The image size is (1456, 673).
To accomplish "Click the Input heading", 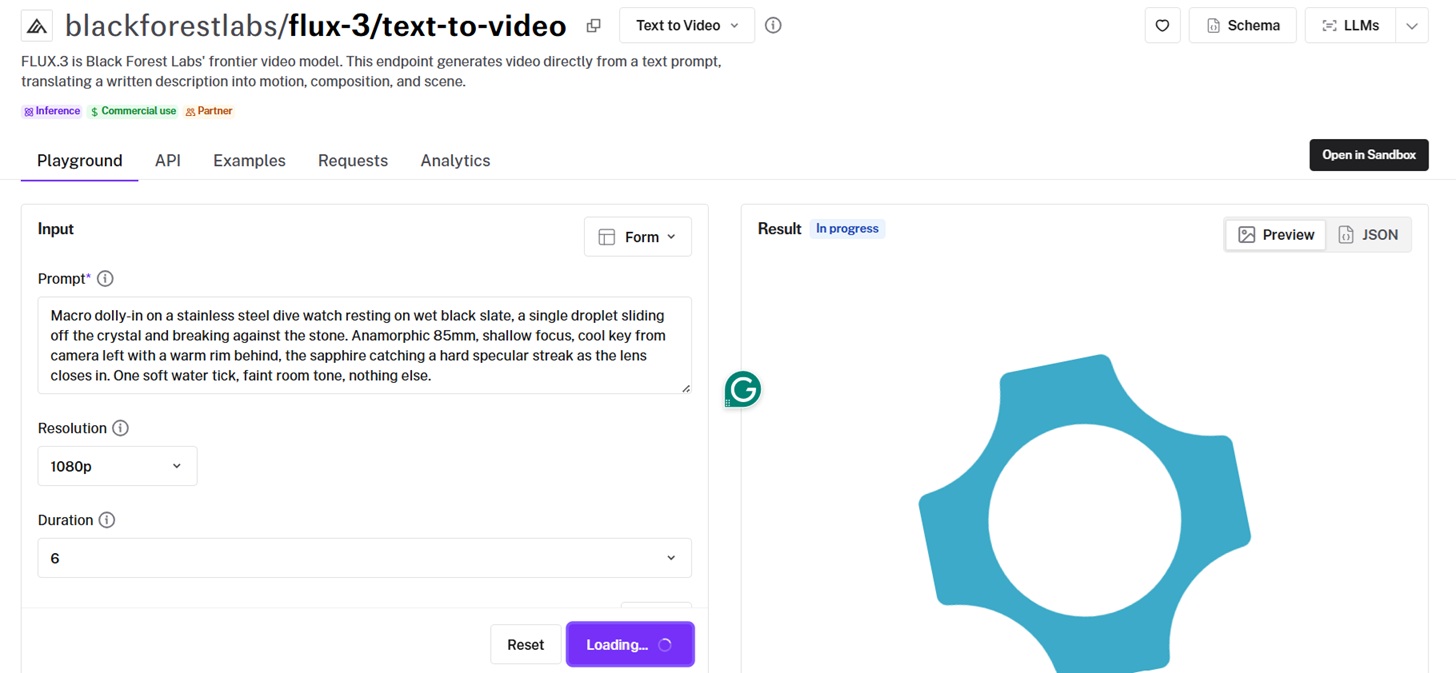I will [x=56, y=229].
